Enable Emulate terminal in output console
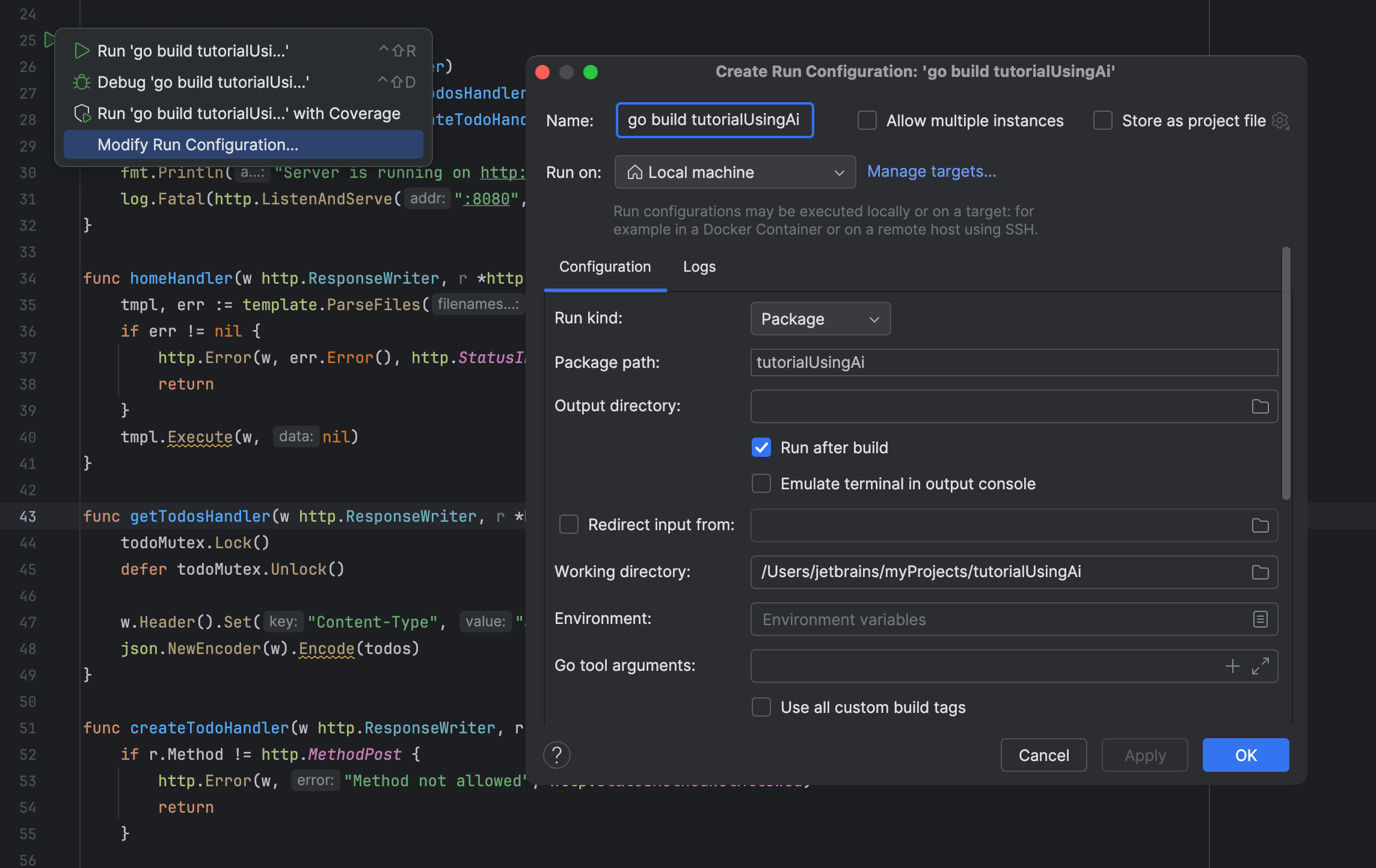Viewport: 1376px width, 868px height. pos(761,484)
